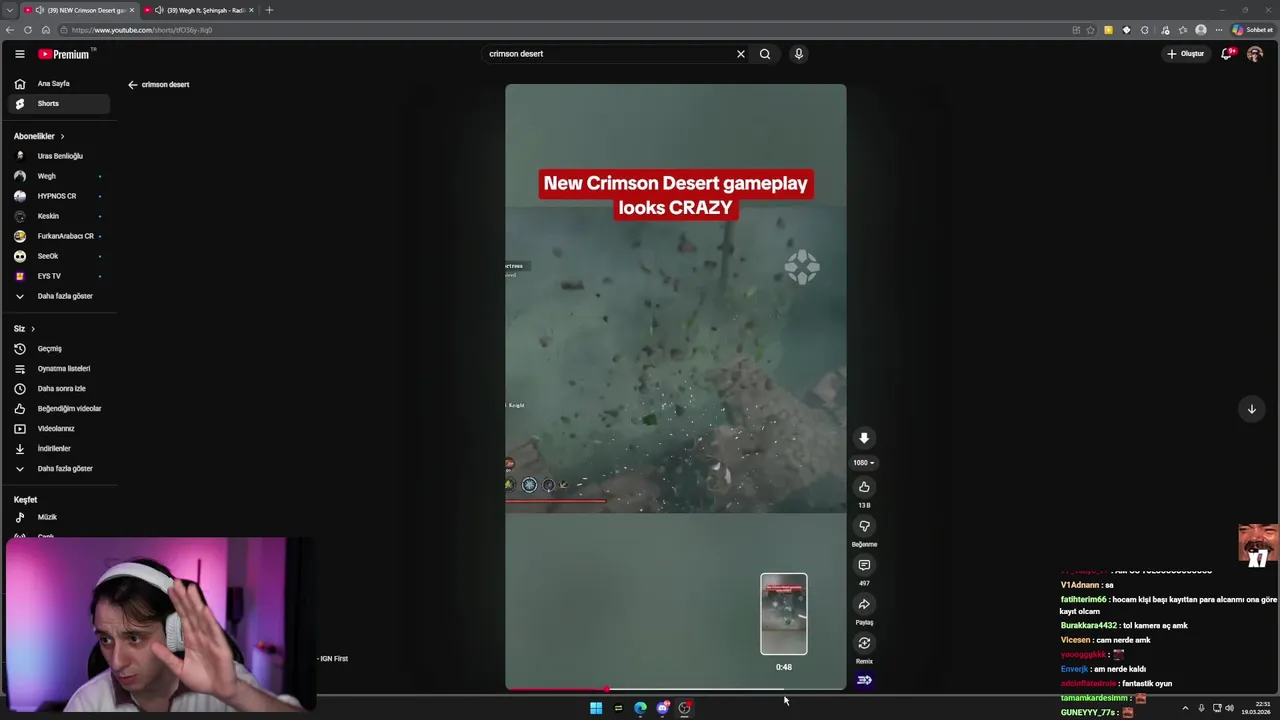Open taskbar volume control
This screenshot has height=720, width=1280.
[x=1229, y=708]
